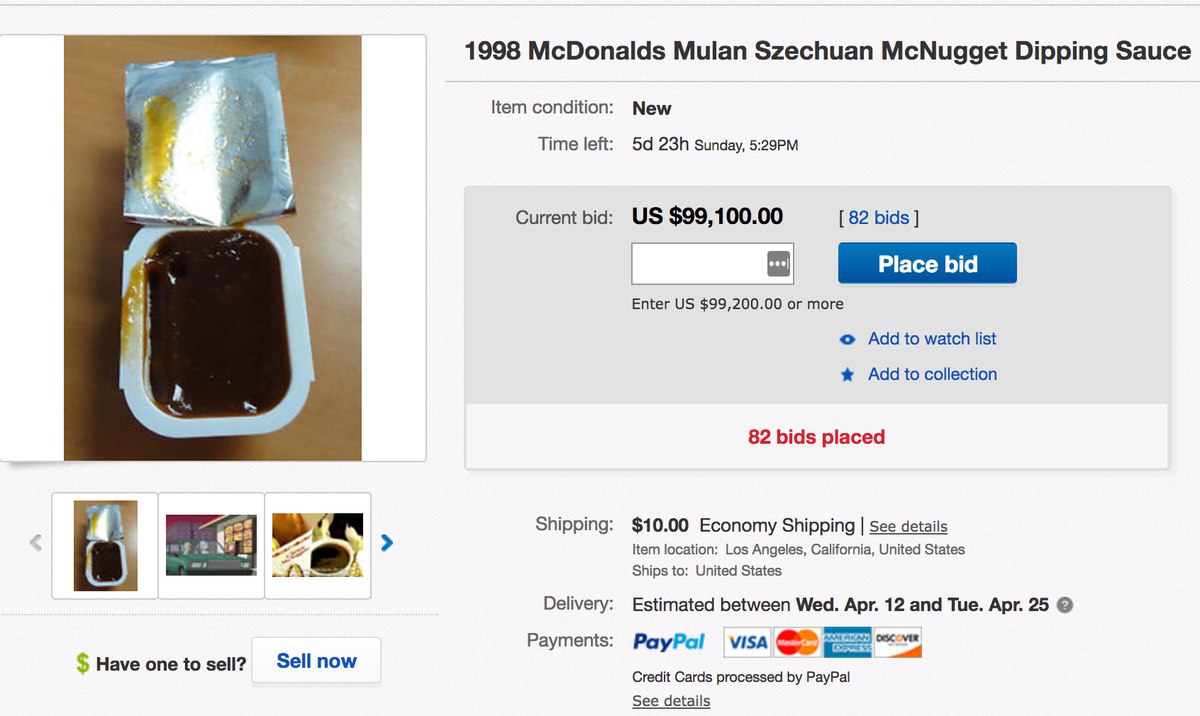Click the Visa card icon

tap(746, 642)
